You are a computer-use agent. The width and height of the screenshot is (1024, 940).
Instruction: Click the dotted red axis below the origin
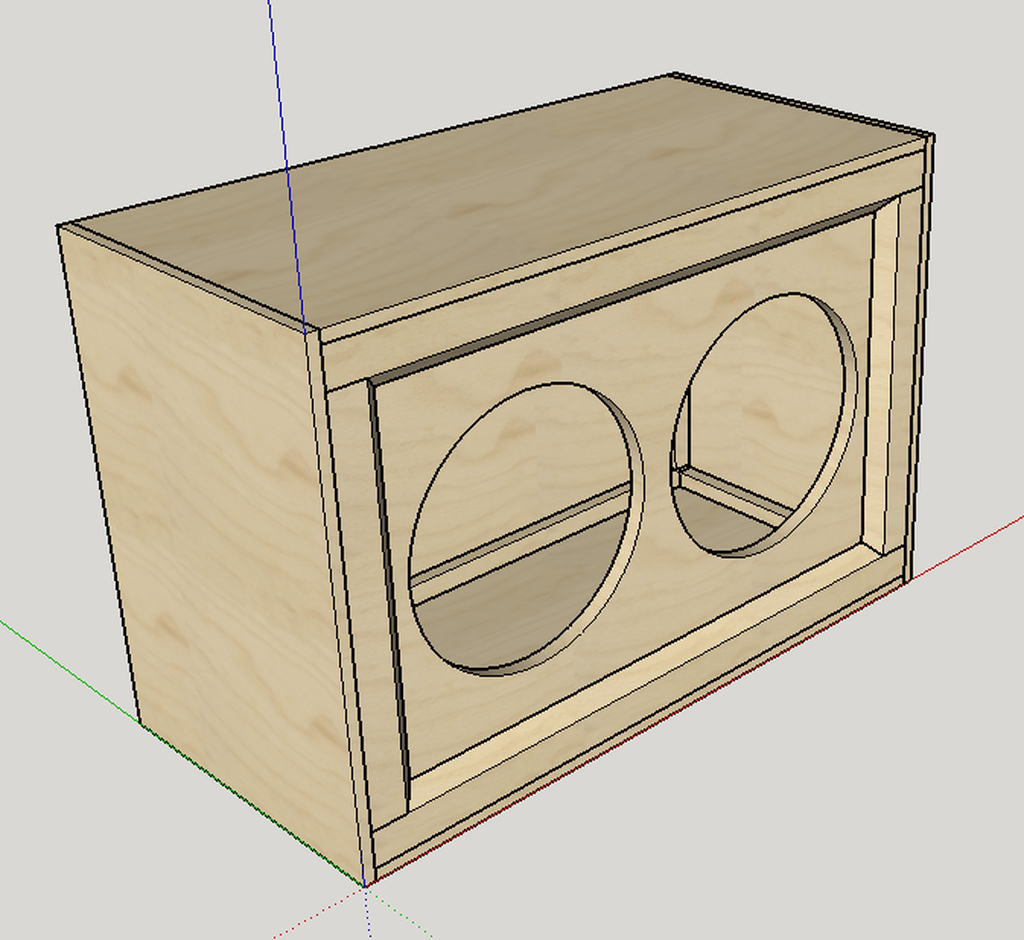320,913
